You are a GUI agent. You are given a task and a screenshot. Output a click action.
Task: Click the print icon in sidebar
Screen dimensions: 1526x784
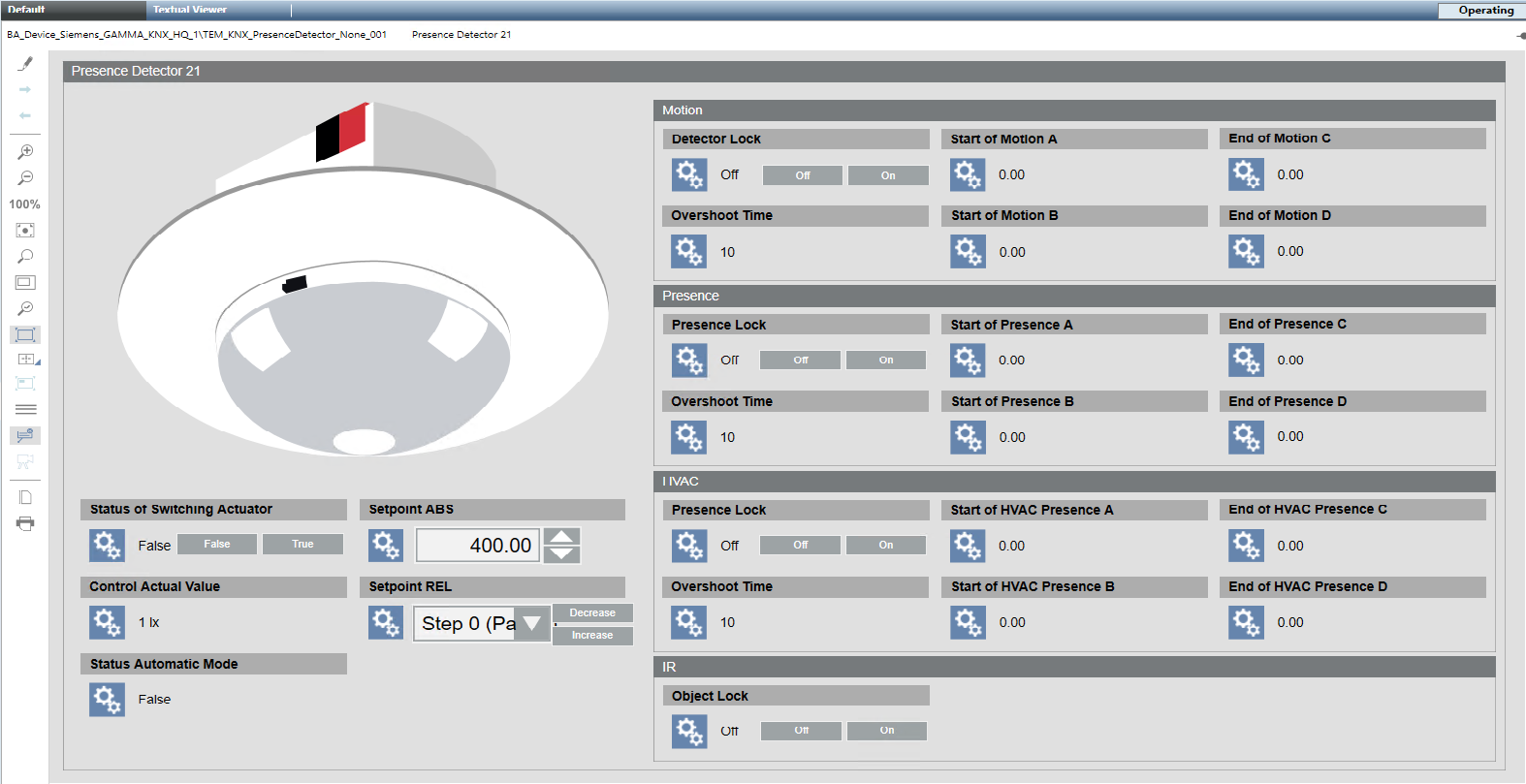[x=25, y=523]
